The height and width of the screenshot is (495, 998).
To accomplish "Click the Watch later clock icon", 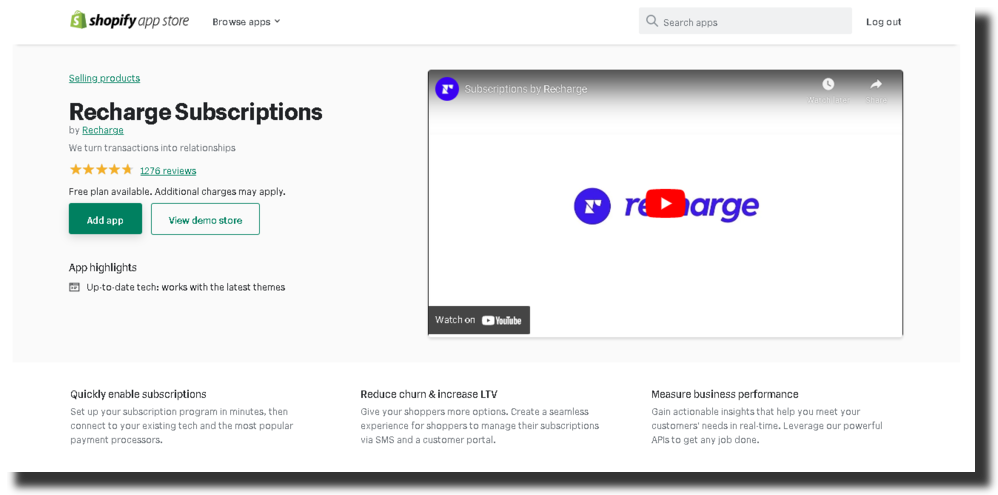I will click(827, 84).
